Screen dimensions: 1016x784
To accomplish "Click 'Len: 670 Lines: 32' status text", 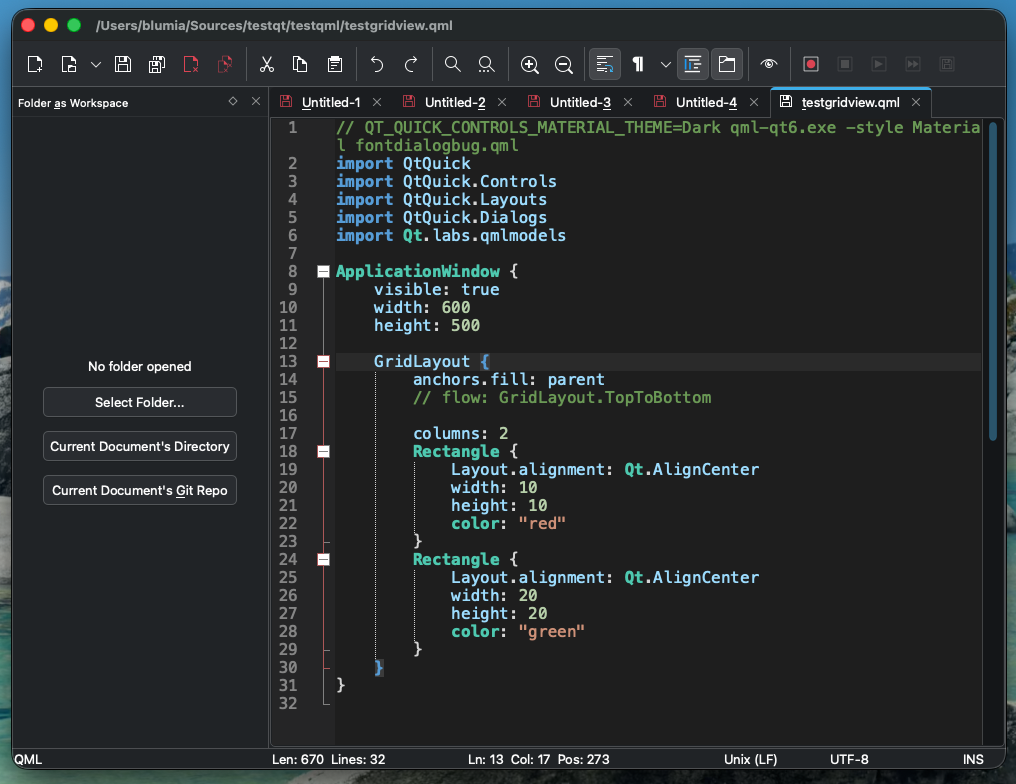I will point(329,759).
